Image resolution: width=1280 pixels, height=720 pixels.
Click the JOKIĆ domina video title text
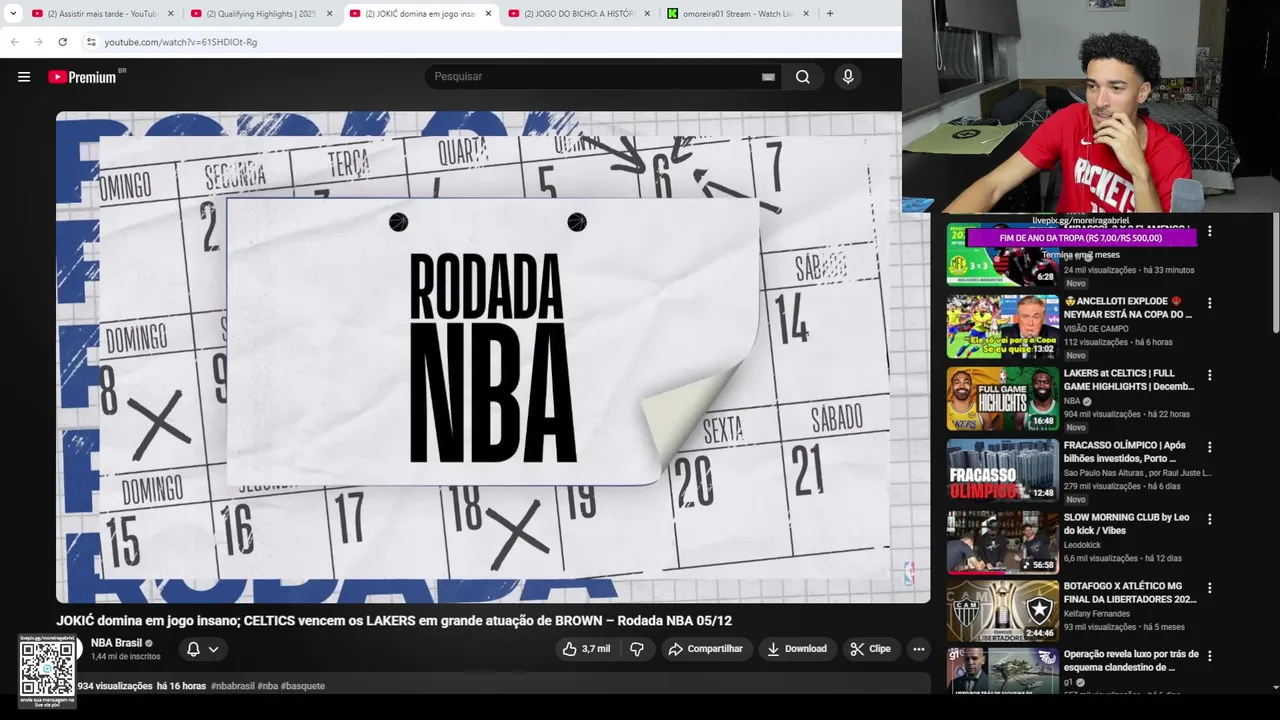394,621
